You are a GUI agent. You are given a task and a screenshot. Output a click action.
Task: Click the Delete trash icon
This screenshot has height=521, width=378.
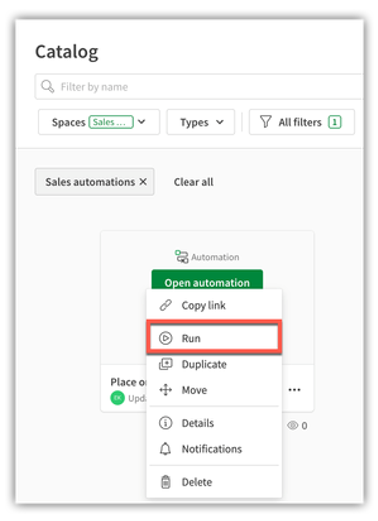[166, 482]
